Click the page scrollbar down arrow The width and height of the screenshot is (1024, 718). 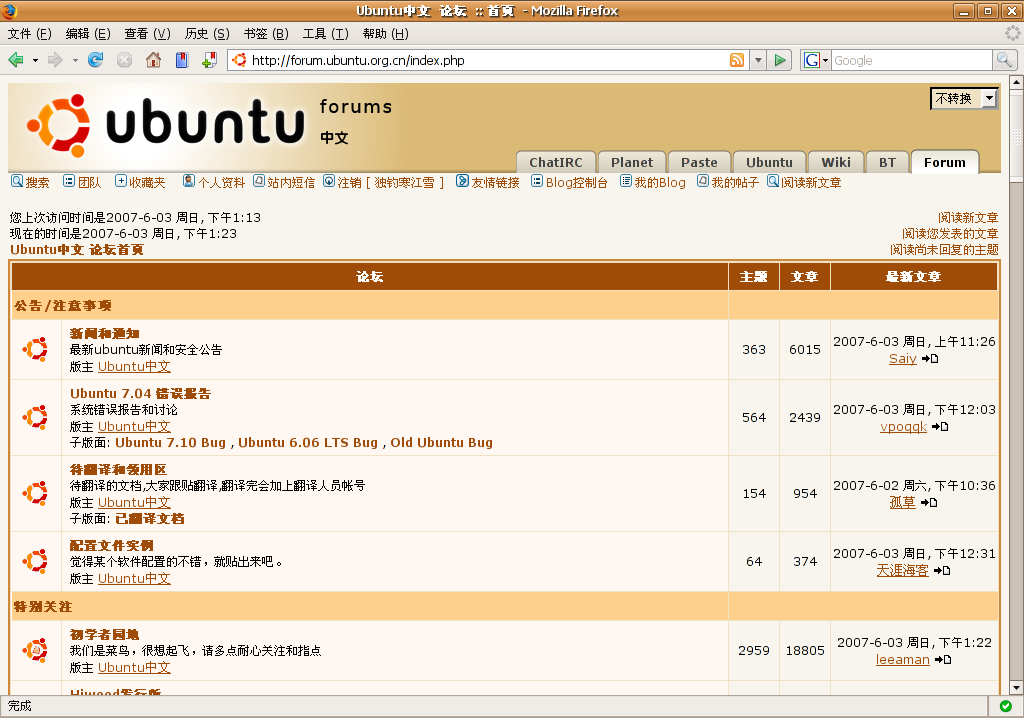pos(1016,687)
